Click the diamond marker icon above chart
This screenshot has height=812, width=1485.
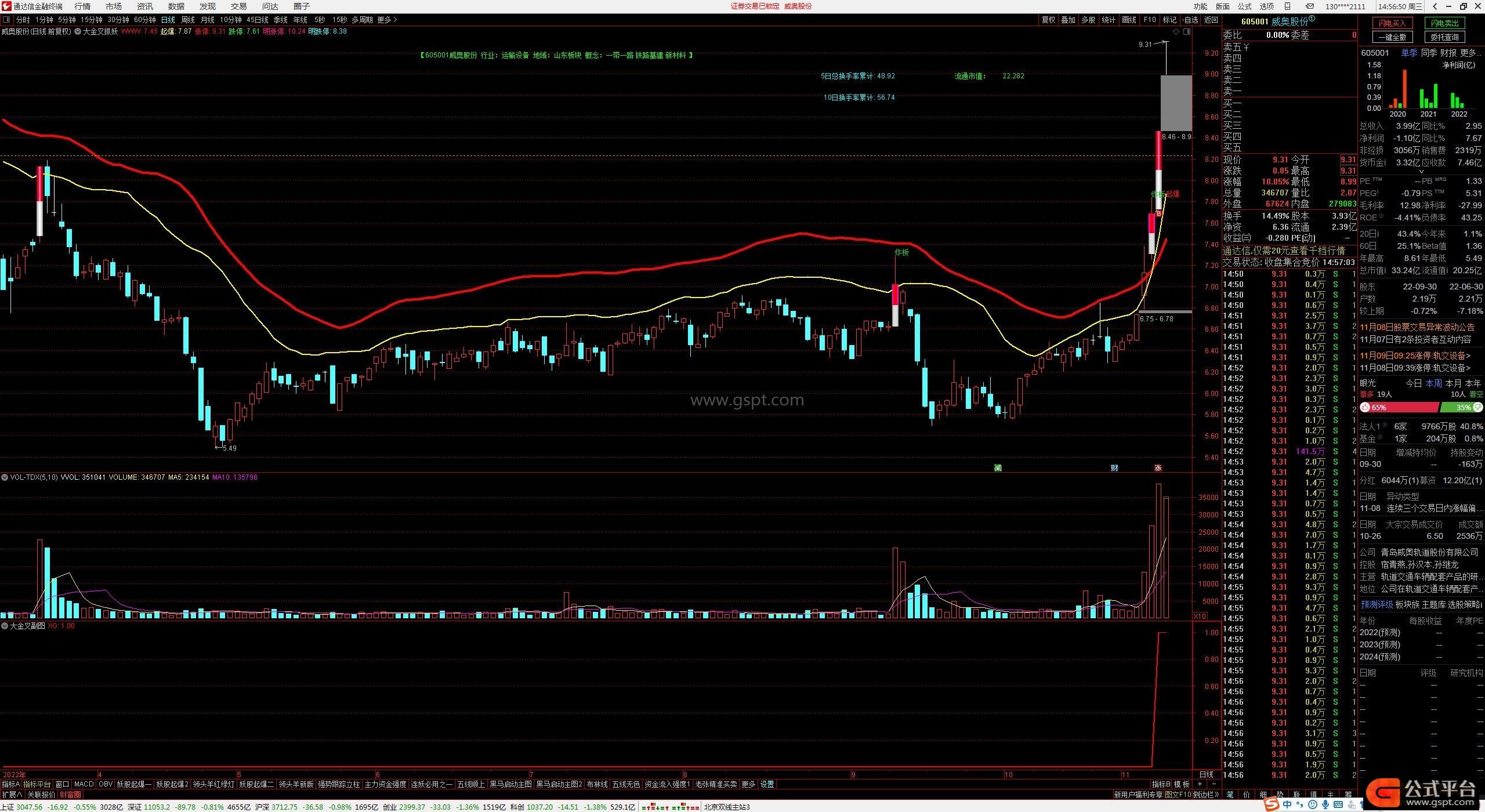[x=1176, y=31]
